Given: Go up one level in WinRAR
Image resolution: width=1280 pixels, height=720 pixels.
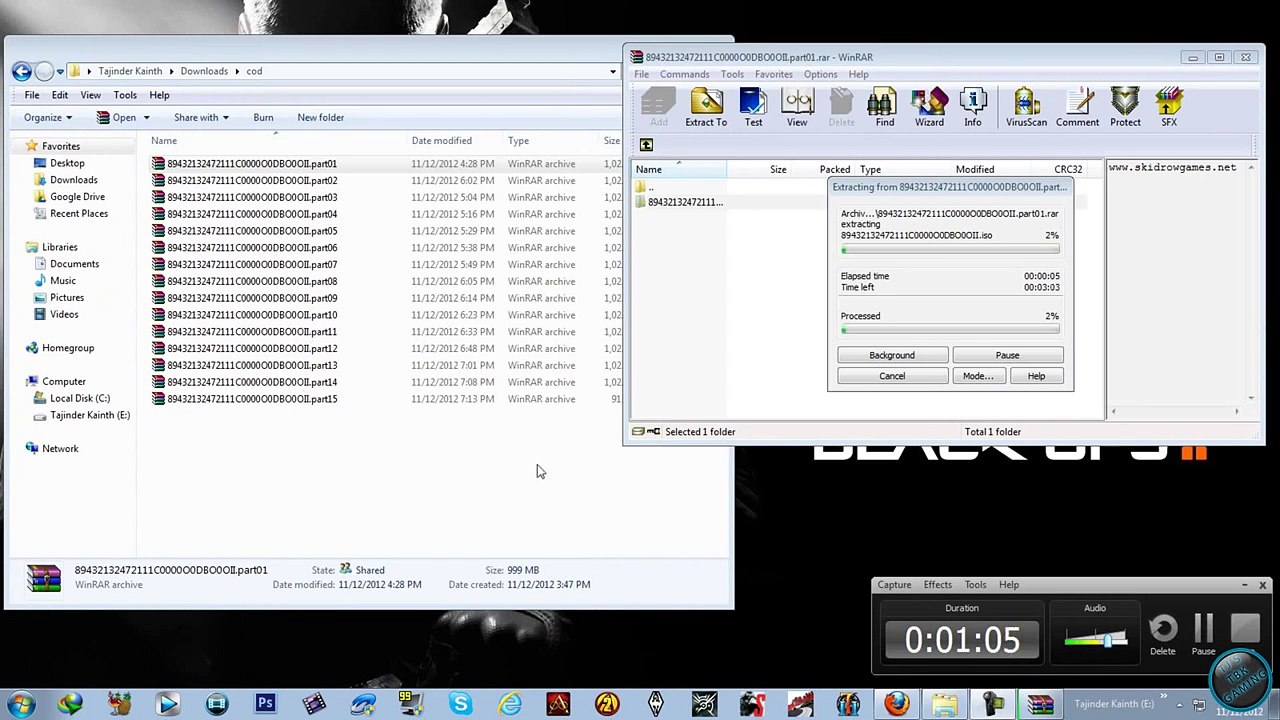Looking at the screenshot, I should point(646,145).
